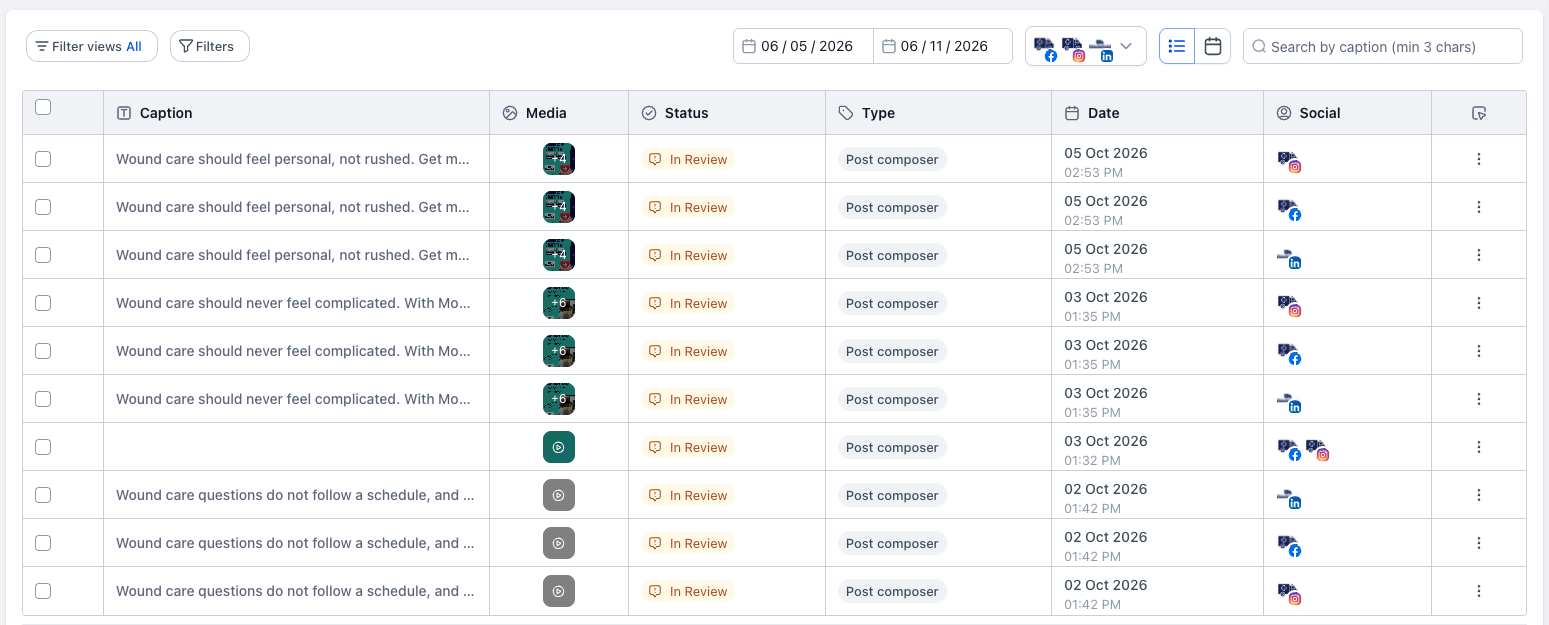Open three-dot menu for 05 Oct LinkedIn post
Screen dimensions: 1549x625
(1479, 255)
